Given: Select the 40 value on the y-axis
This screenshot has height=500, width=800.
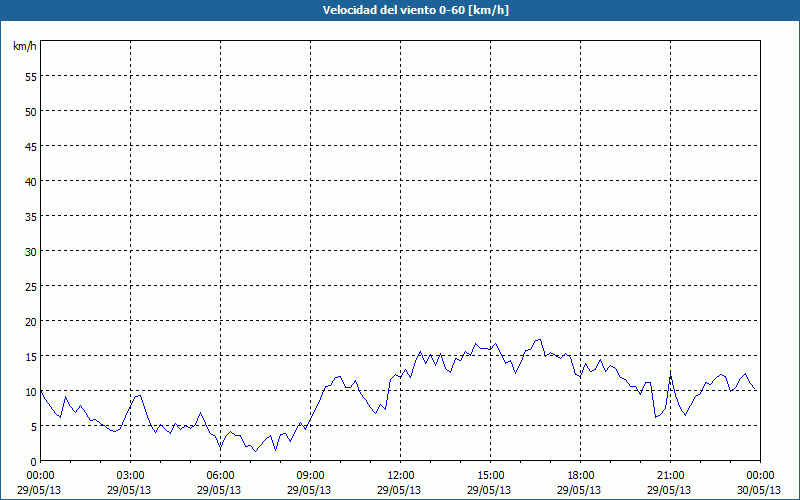Looking at the screenshot, I should 31,182.
